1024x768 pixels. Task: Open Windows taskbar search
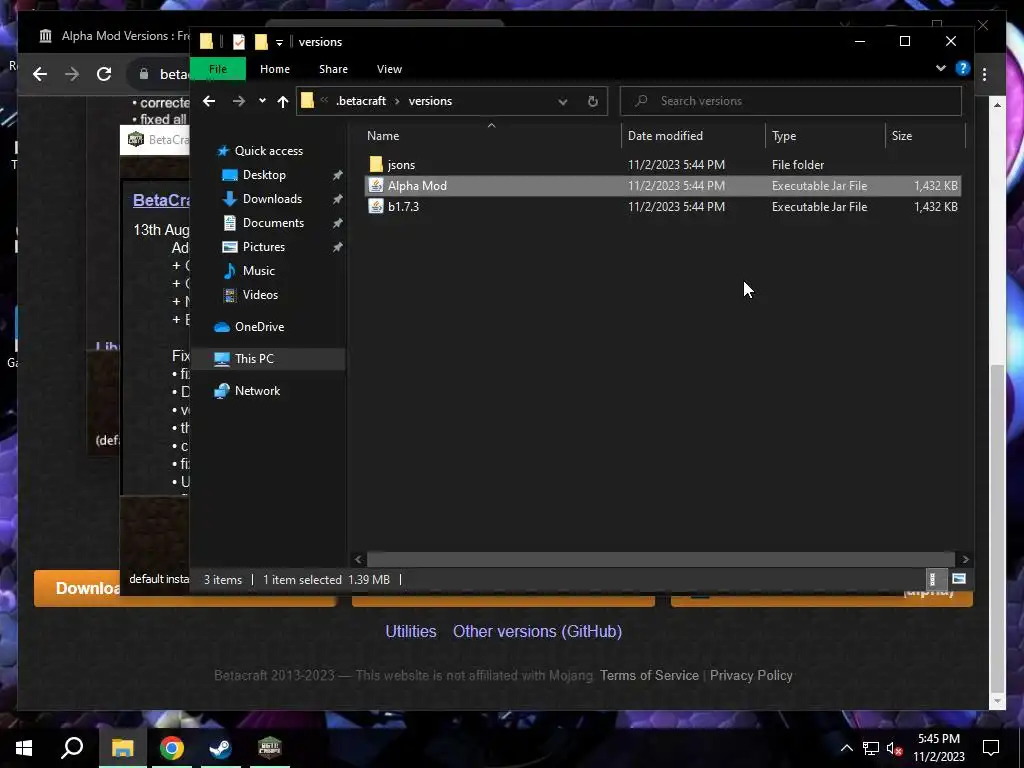(72, 748)
